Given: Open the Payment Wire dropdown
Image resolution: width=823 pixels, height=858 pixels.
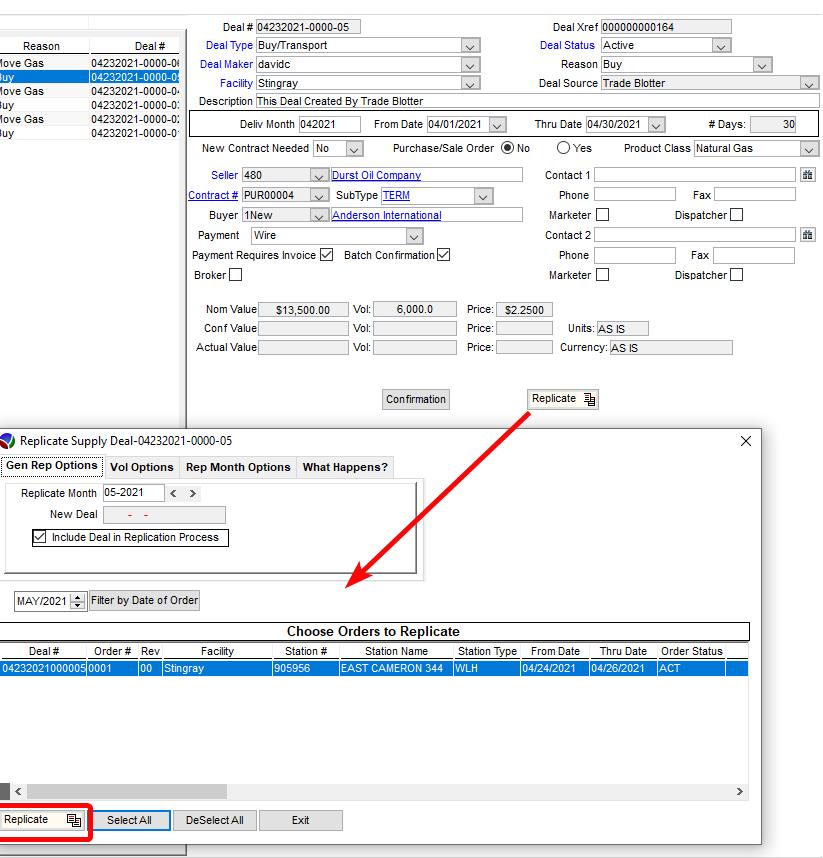Looking at the screenshot, I should [x=414, y=235].
